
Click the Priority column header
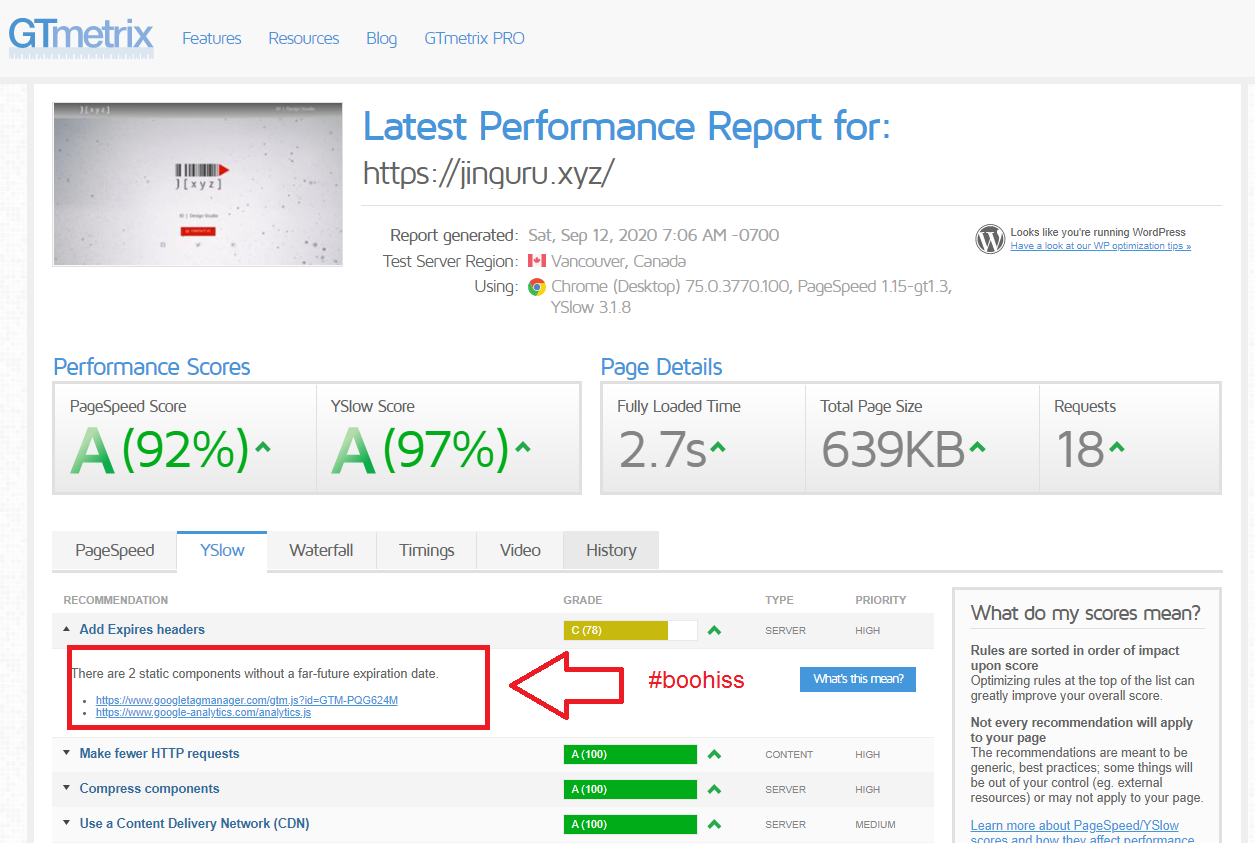tap(881, 600)
